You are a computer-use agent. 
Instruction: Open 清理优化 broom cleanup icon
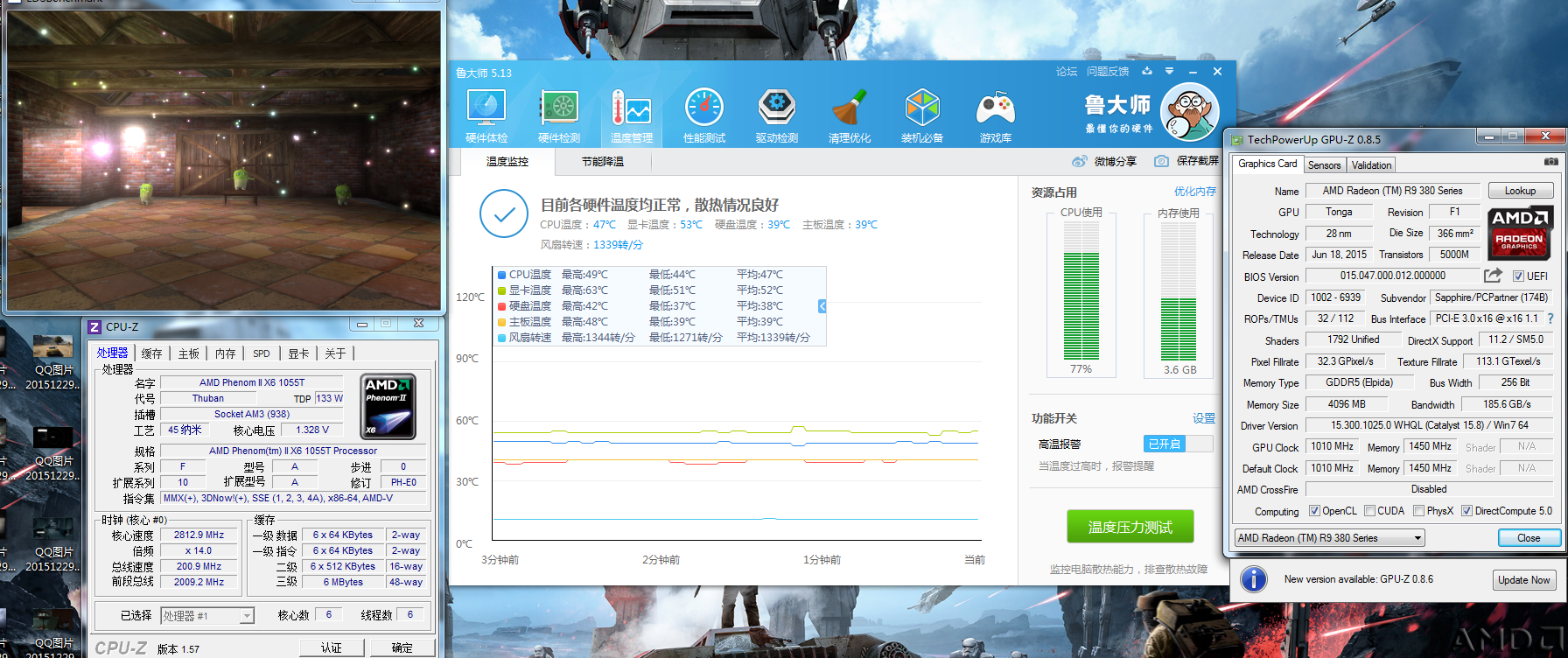[850, 115]
